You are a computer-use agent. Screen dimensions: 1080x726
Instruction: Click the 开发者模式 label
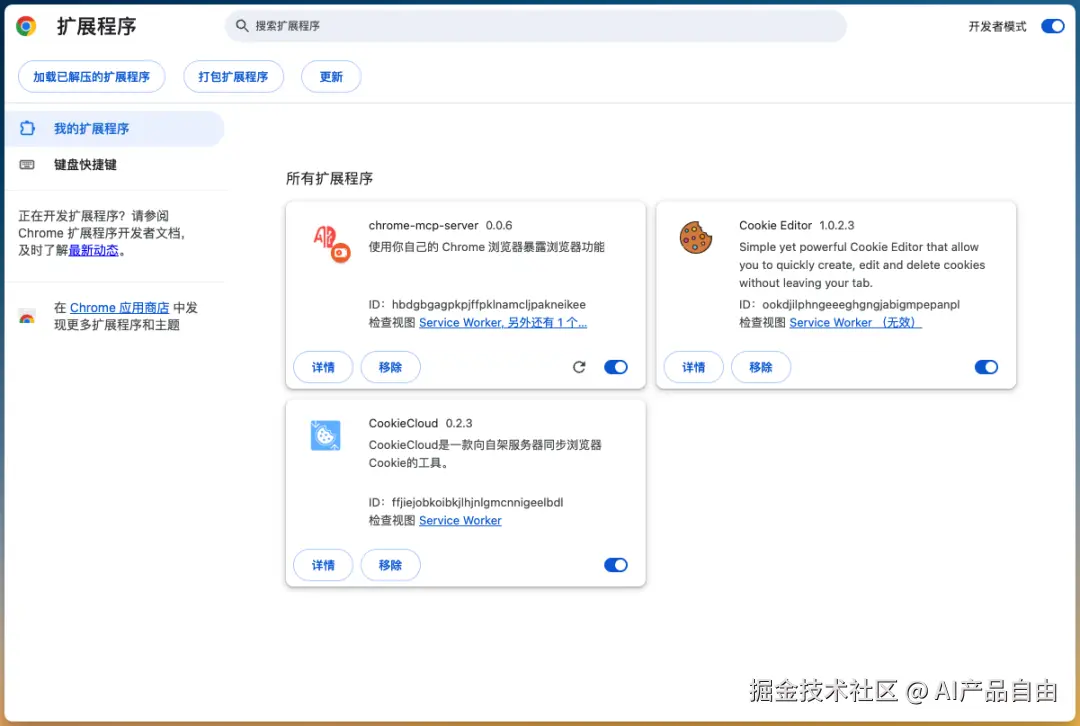click(997, 26)
